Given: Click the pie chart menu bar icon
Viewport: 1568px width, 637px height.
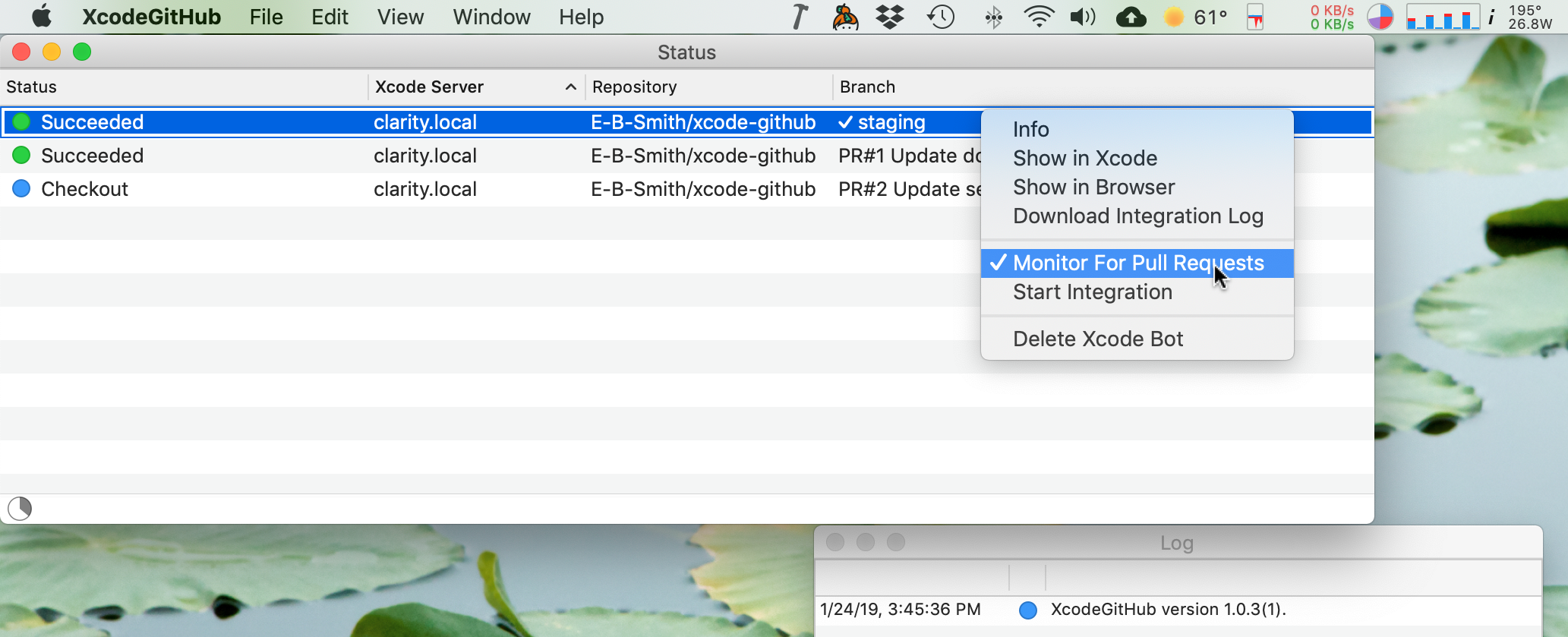Looking at the screenshot, I should 1380,17.
